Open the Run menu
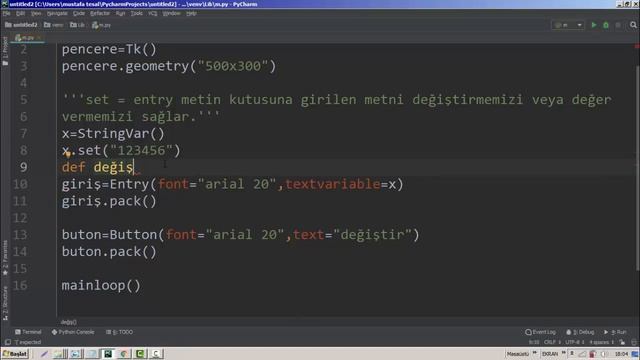The height and width of the screenshot is (360, 640). pyautogui.click(x=120, y=13)
